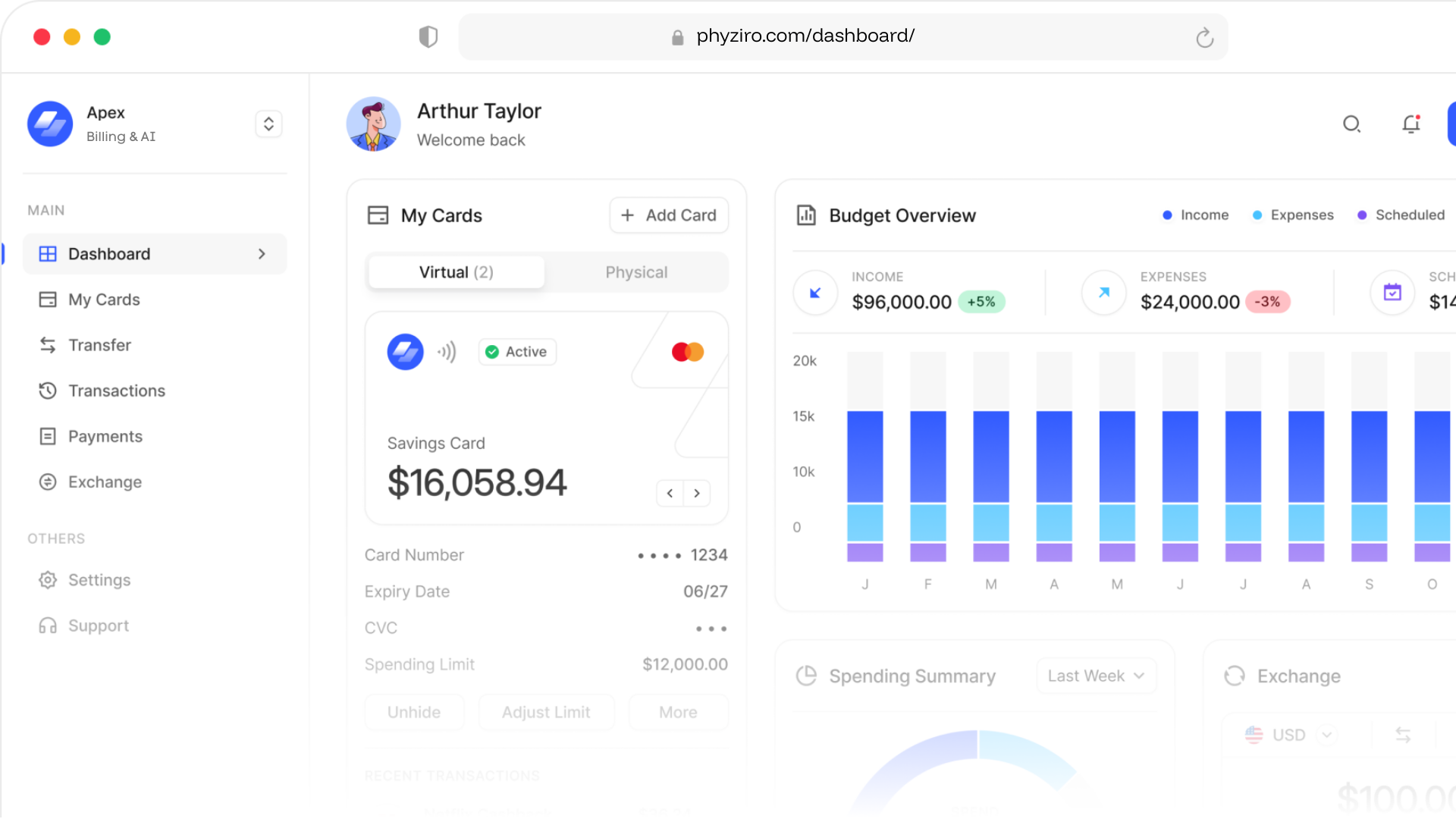Click the contactless payment icon on card

coord(447,352)
